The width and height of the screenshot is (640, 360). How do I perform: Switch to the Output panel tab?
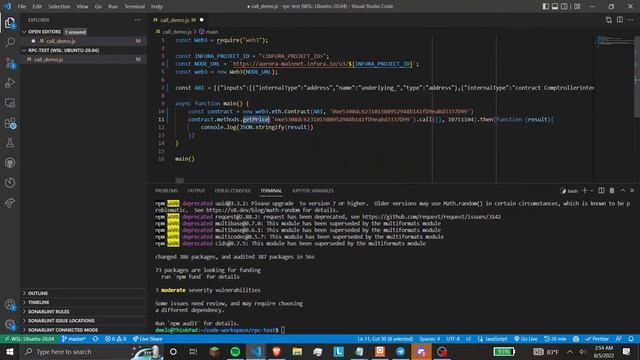(196, 191)
